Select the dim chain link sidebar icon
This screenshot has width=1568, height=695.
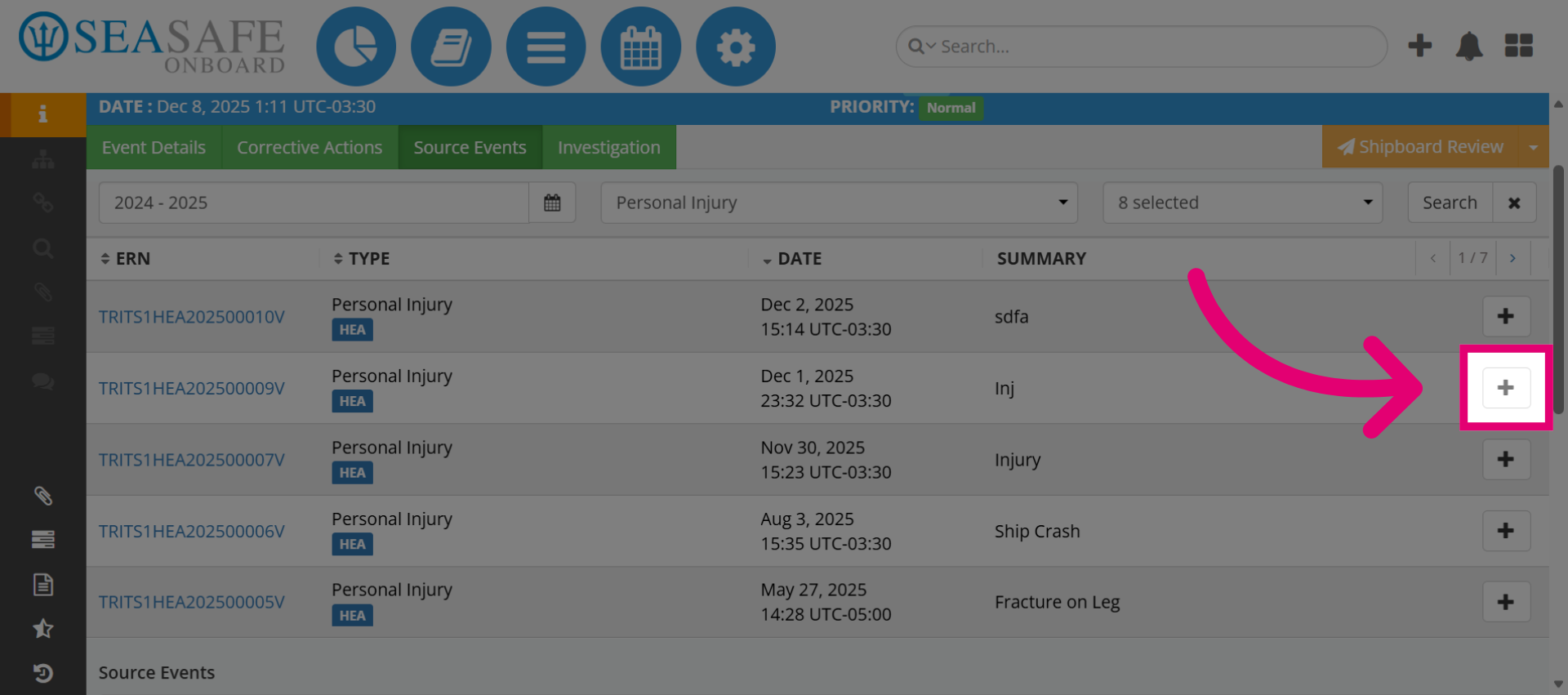coord(42,203)
